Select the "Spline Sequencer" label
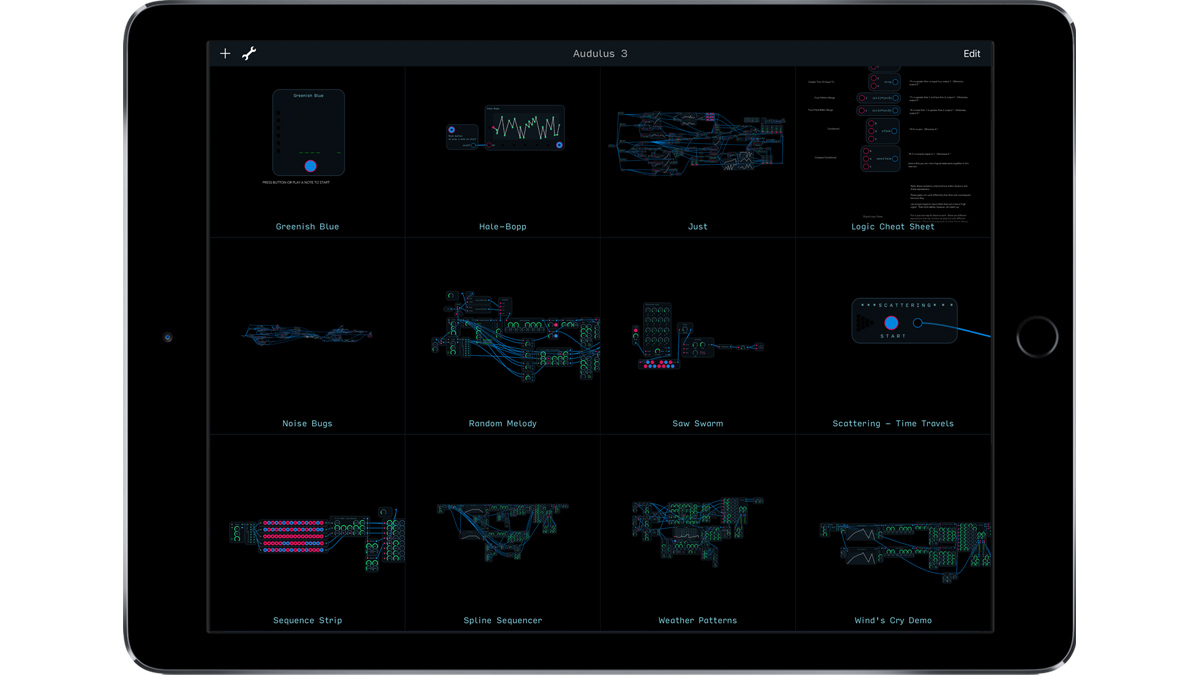 (502, 621)
